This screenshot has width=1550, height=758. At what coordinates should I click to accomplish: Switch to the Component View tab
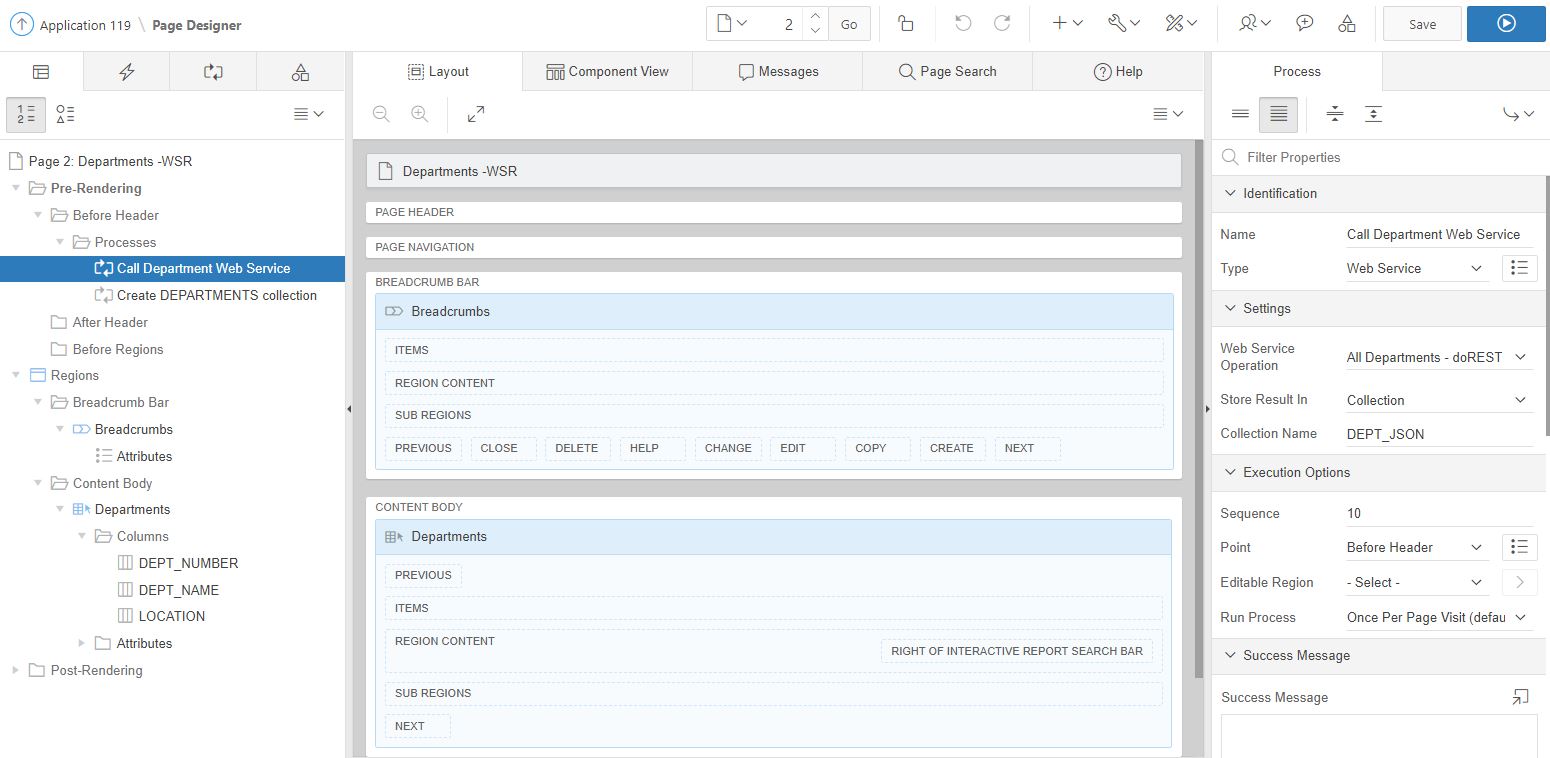pyautogui.click(x=607, y=72)
